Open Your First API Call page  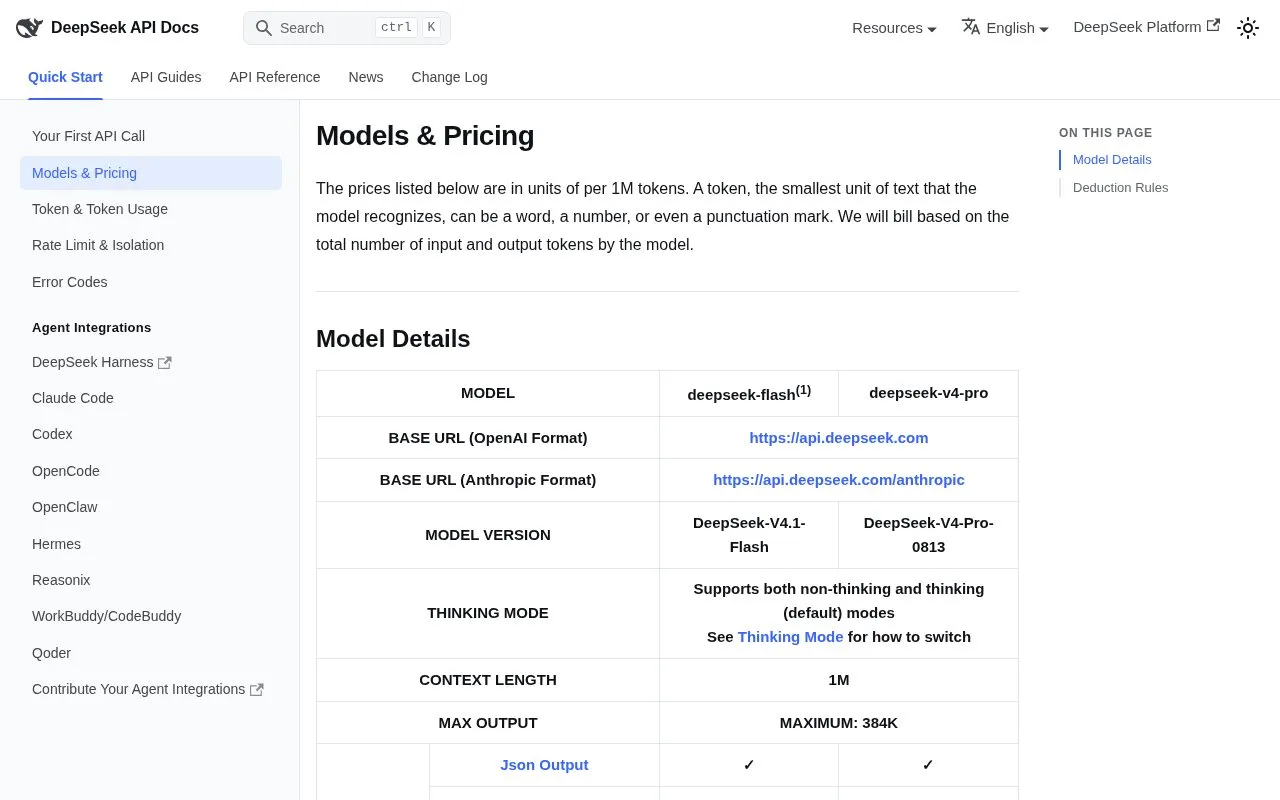tap(151, 136)
